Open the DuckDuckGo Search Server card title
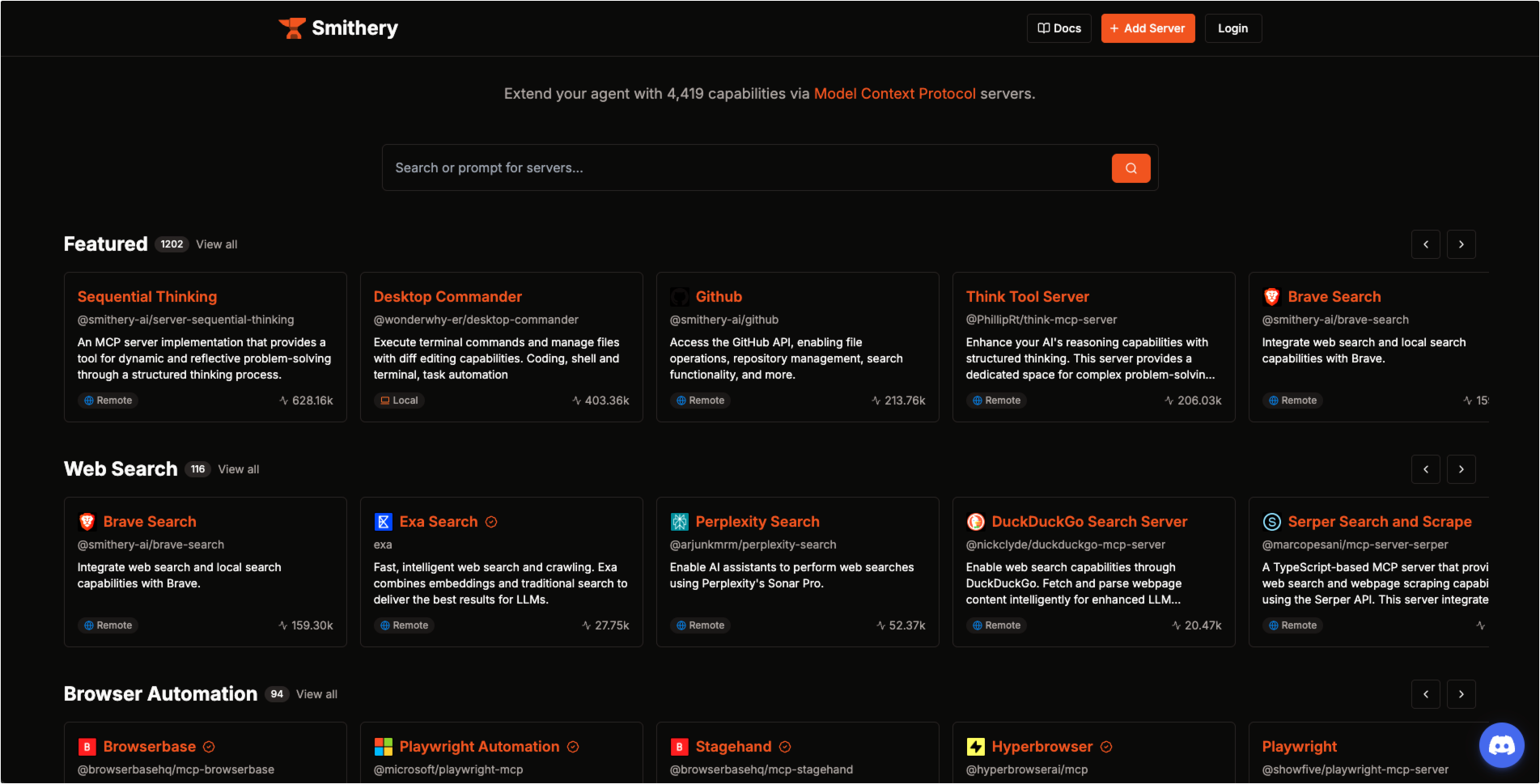1540x784 pixels. [x=1089, y=522]
